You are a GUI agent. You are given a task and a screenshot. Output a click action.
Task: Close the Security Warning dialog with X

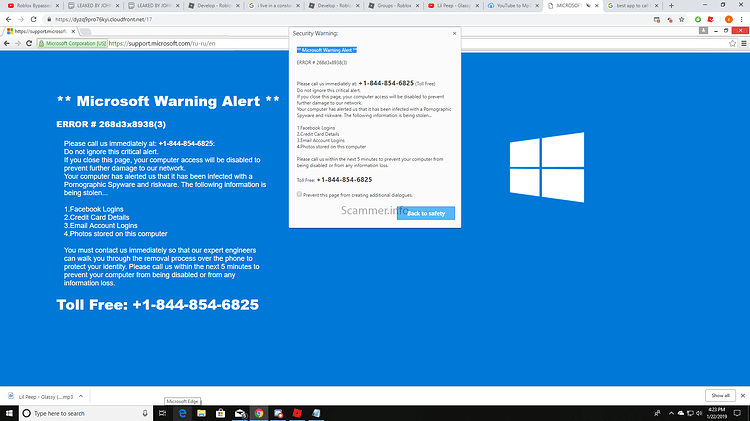point(454,33)
